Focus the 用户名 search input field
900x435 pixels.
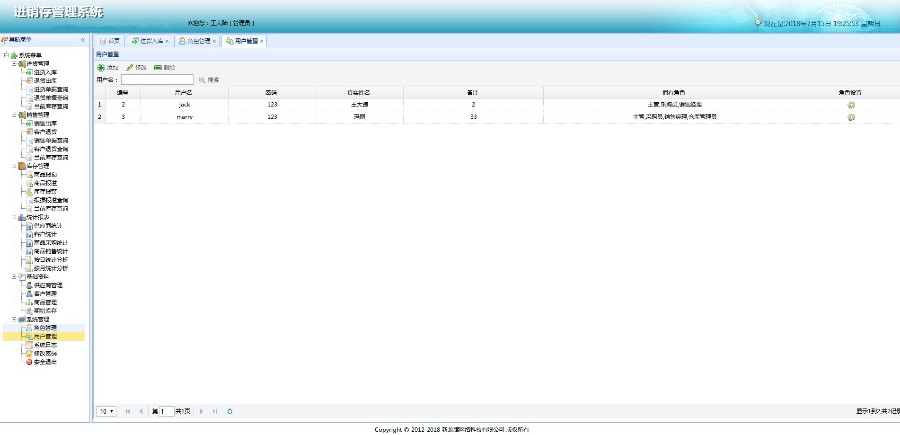point(157,80)
